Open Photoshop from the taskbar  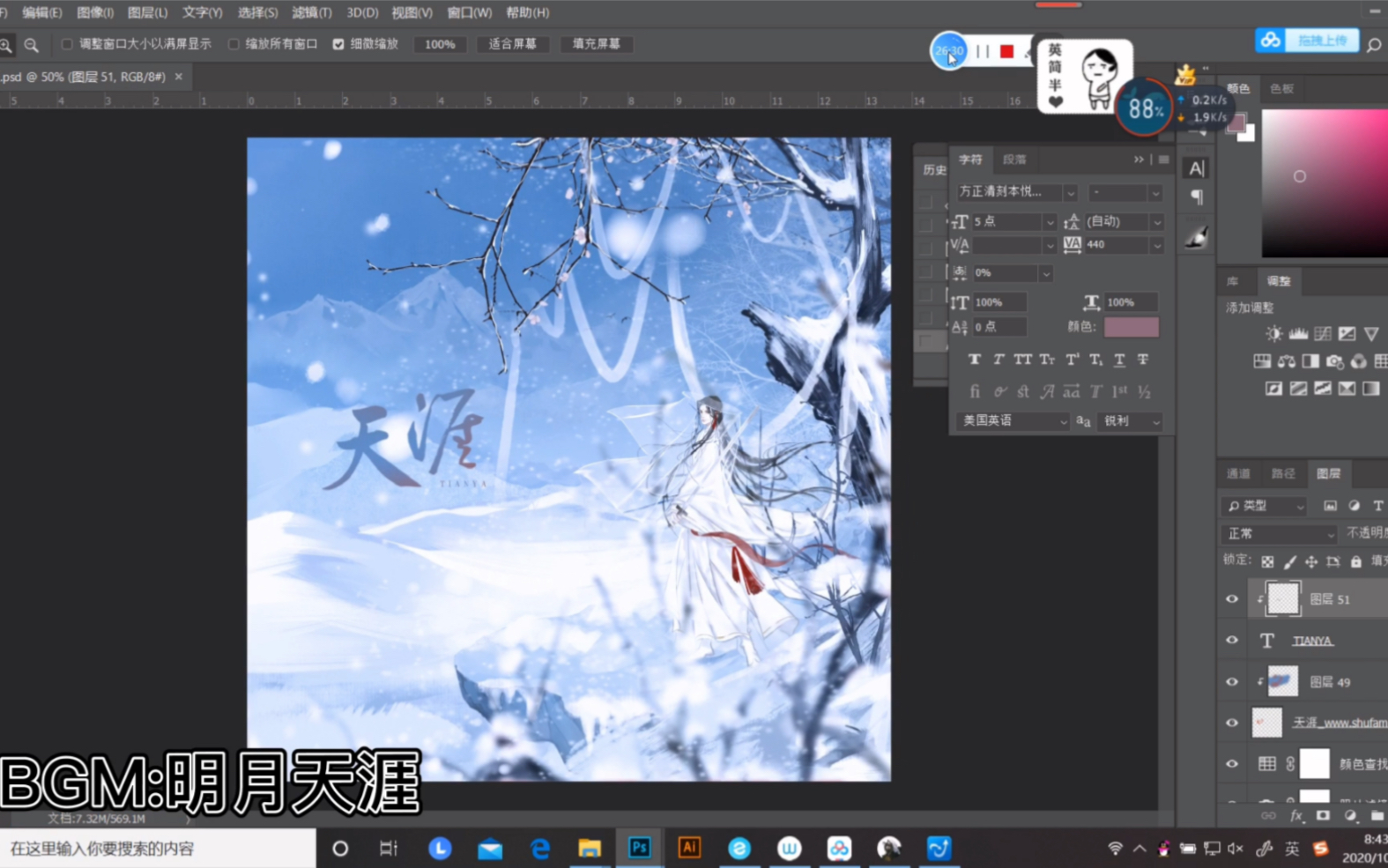[x=640, y=848]
